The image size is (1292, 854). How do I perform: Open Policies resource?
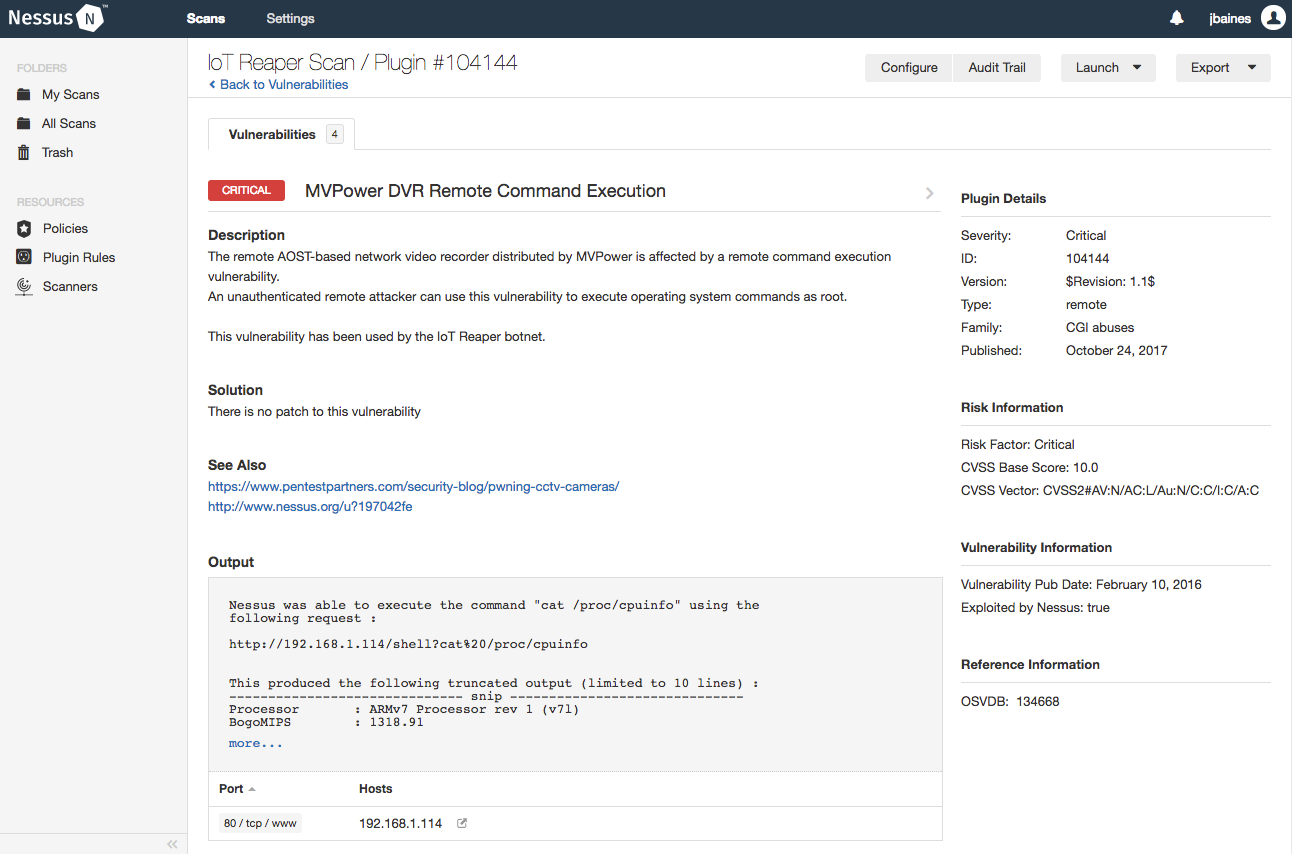tap(65, 228)
